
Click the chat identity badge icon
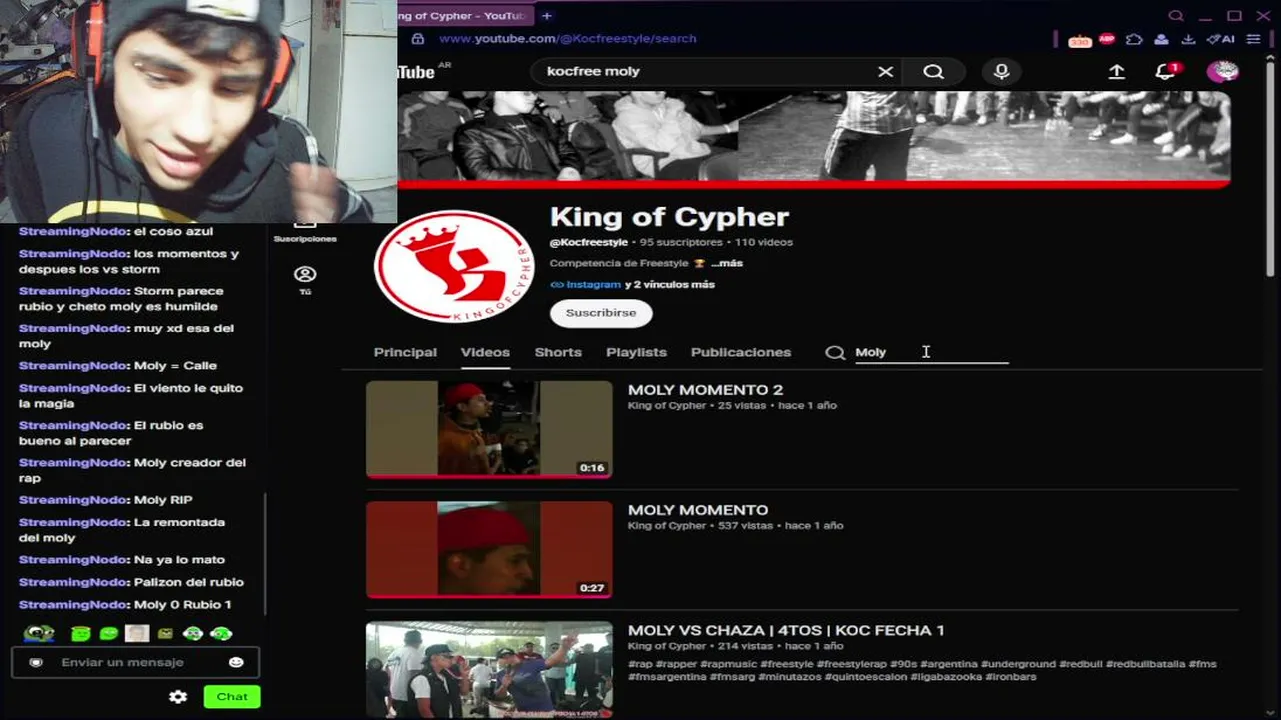point(37,662)
